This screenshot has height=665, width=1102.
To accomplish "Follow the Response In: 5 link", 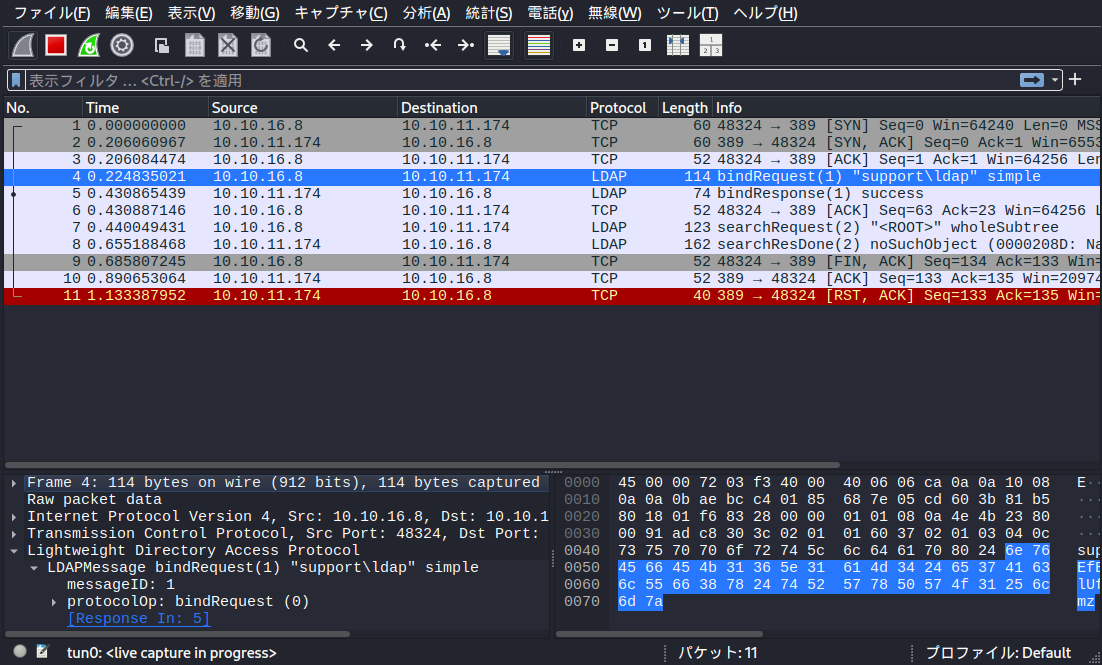I will [138, 619].
